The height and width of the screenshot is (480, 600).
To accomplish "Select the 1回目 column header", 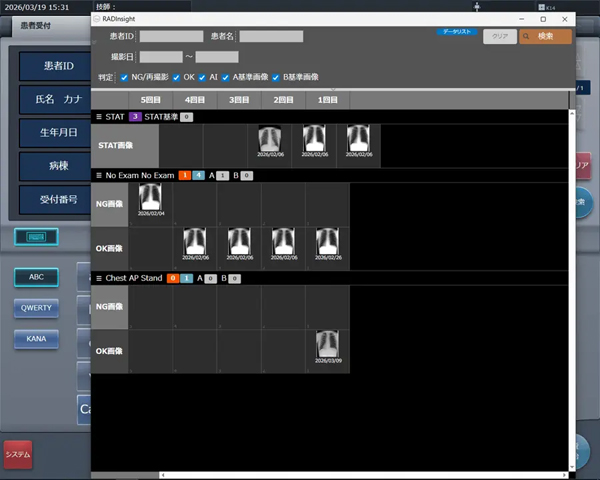I will click(326, 100).
